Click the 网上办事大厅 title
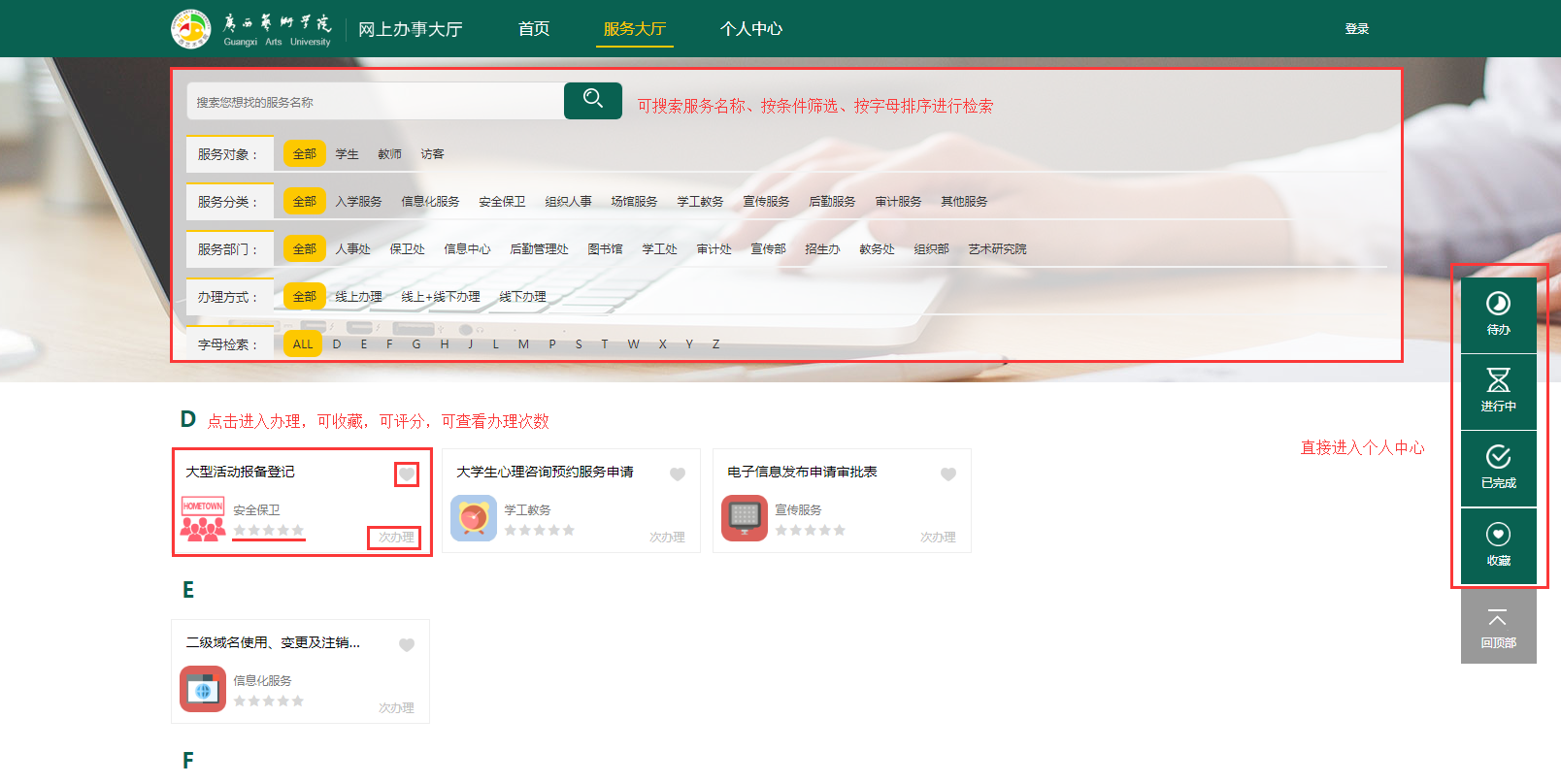This screenshot has height=784, width=1561. pyautogui.click(x=411, y=29)
